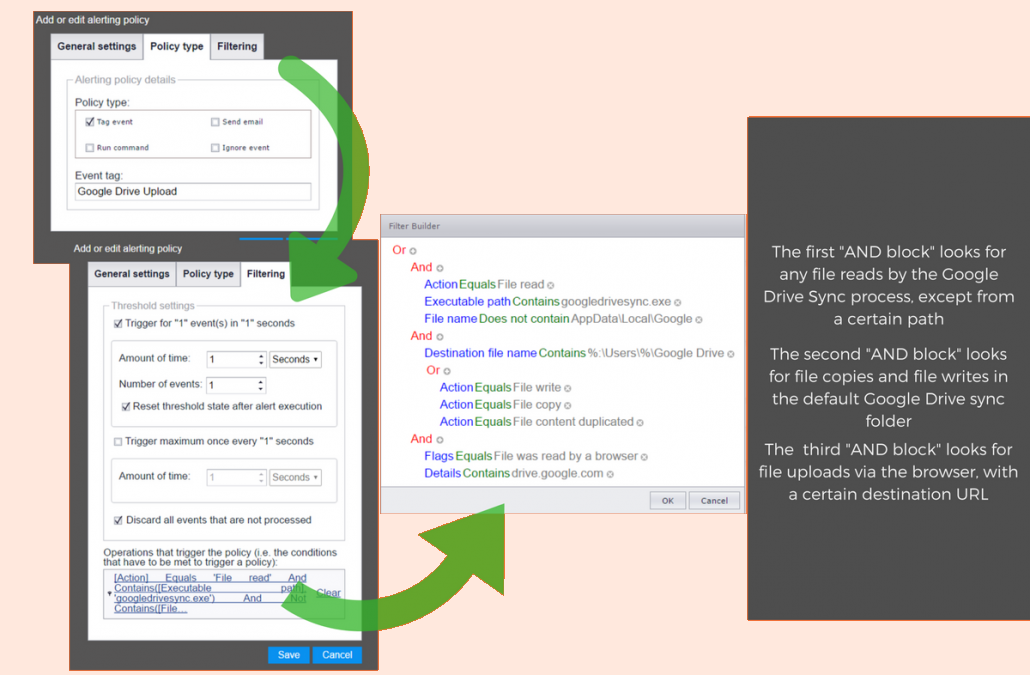Viewport: 1030px width, 675px height.
Task: Click the plus icon beside And above File read
Action: tap(439, 268)
